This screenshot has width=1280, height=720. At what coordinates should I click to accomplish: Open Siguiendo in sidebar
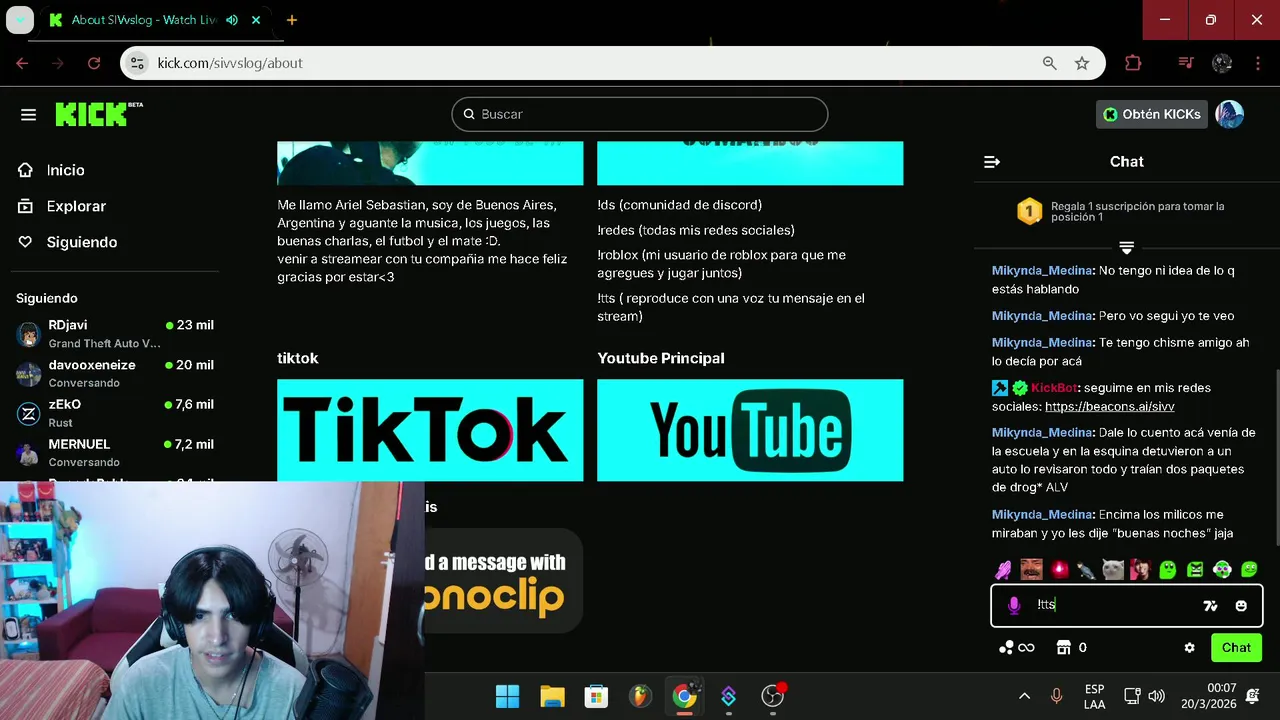tap(68, 242)
